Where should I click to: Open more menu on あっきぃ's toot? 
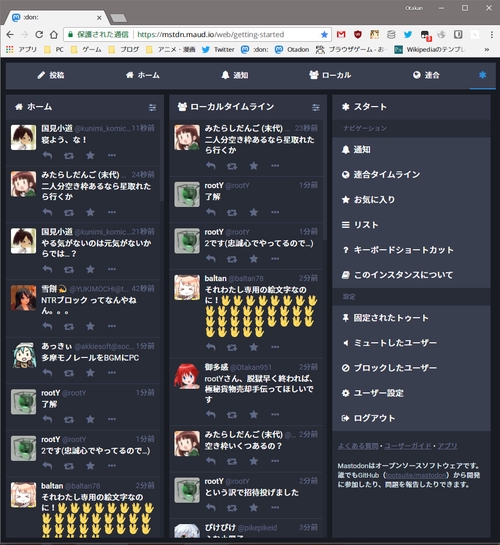click(x=112, y=373)
